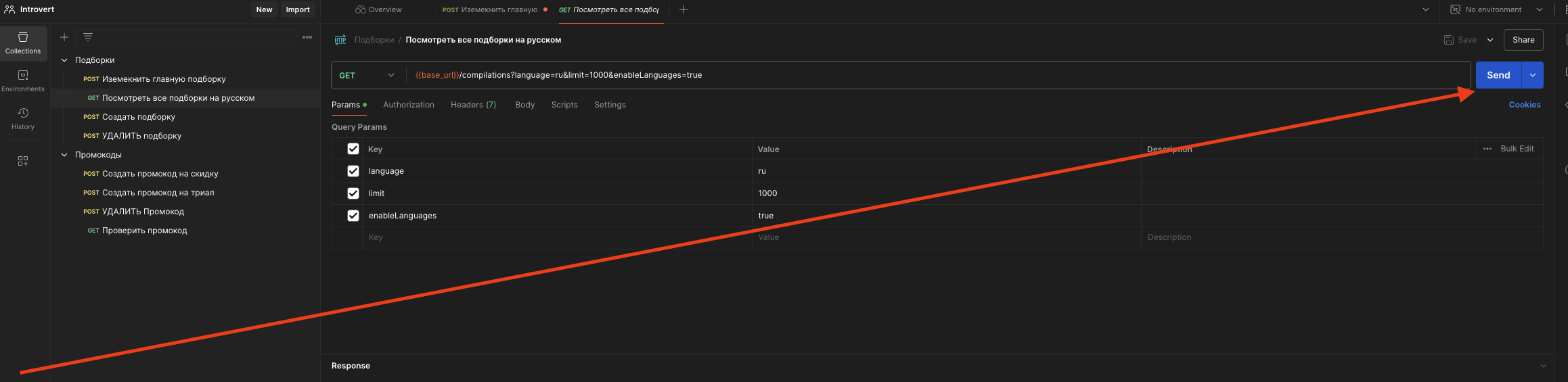Open the GET method dropdown
The width and height of the screenshot is (1568, 382).
367,75
